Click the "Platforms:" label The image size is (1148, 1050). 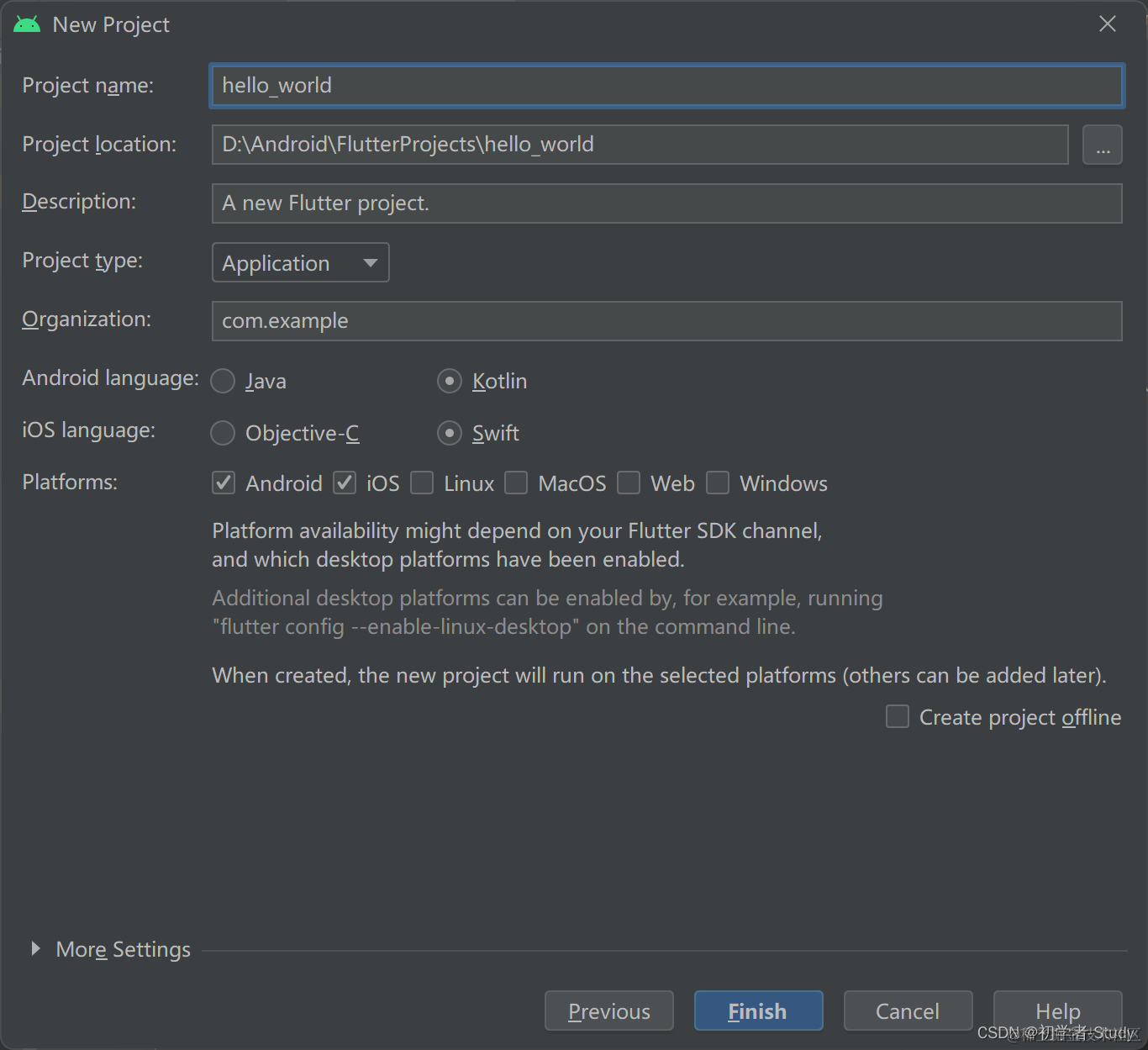71,483
